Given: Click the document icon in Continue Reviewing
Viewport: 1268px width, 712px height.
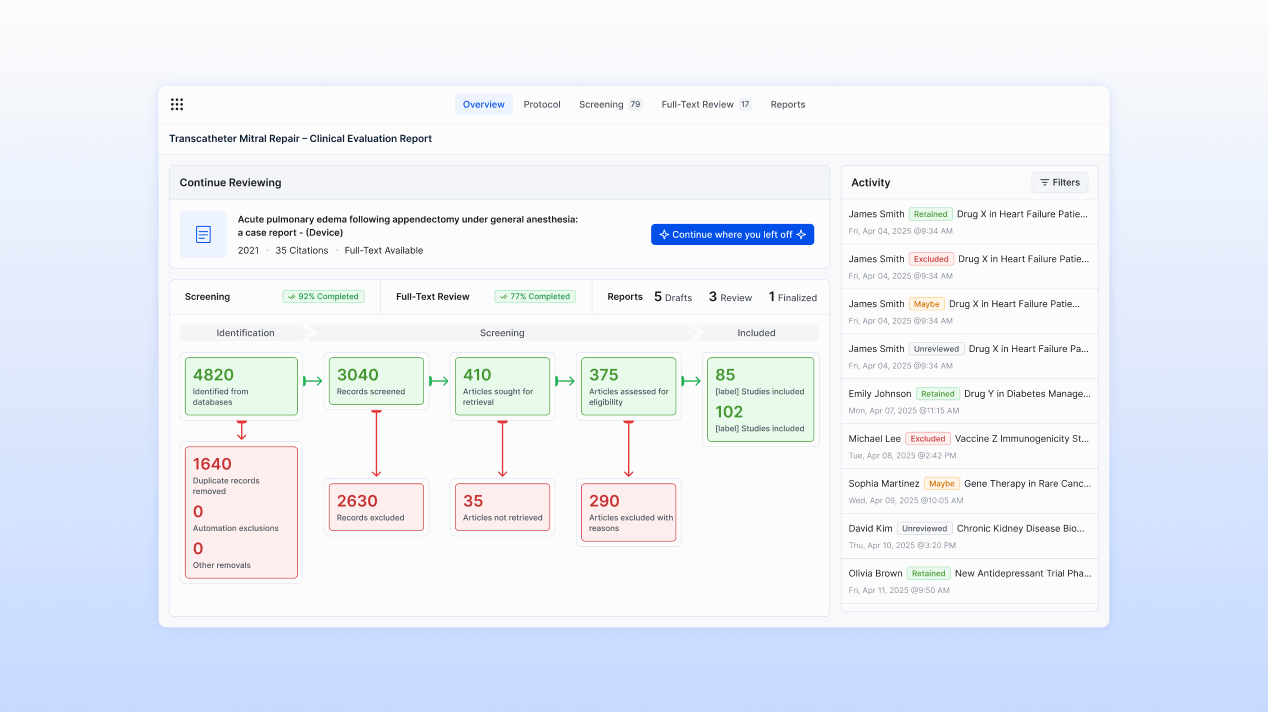Looking at the screenshot, I should click(204, 235).
